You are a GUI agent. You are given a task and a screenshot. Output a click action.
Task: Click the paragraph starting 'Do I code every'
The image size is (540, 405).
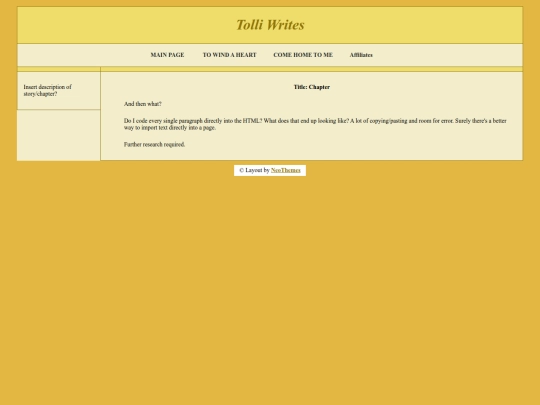315,124
